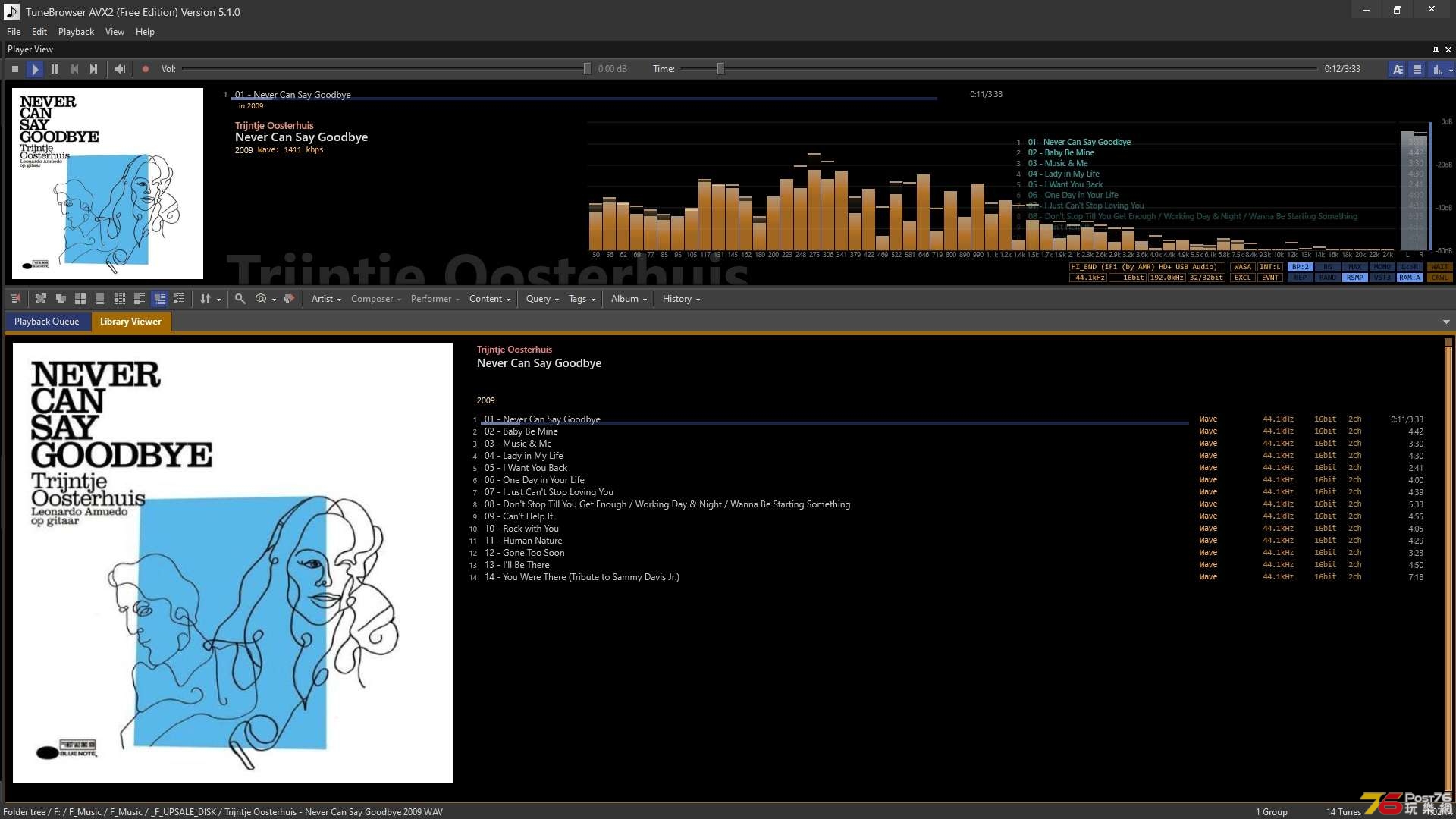Select the single column view icon
This screenshot has height=819, width=1456.
coord(100,299)
